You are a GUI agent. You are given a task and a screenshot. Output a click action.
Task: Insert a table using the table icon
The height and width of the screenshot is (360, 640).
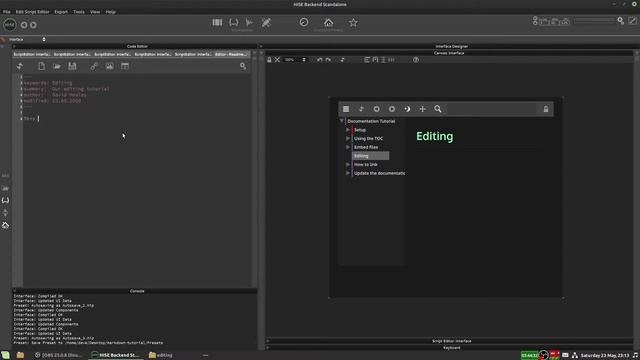point(125,66)
